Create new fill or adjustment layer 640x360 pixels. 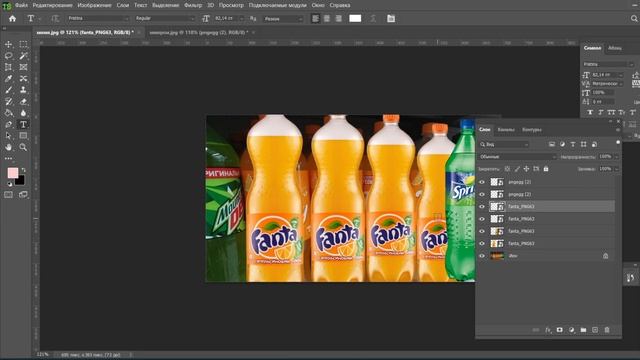pyautogui.click(x=571, y=330)
